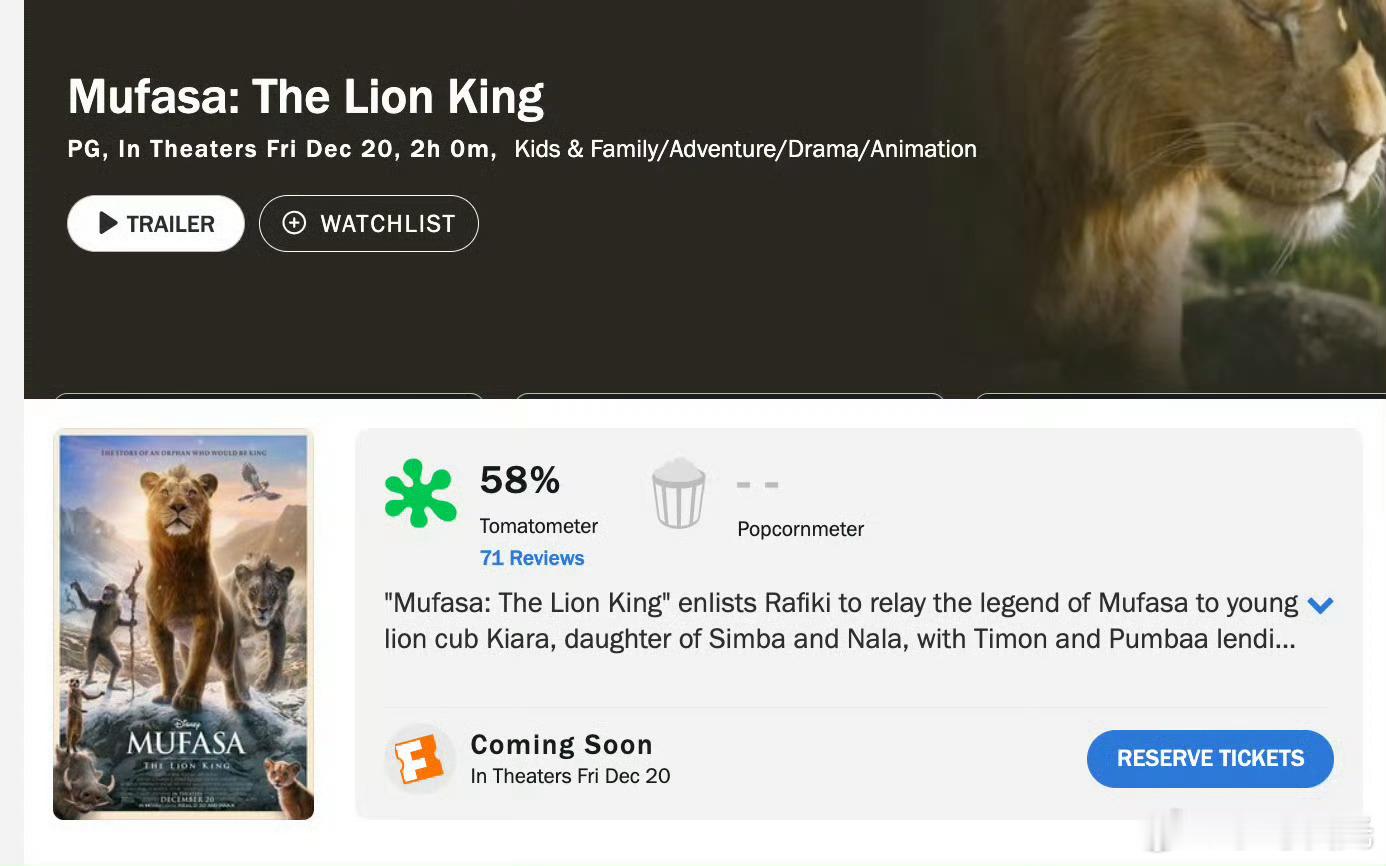Click the Popcornmeter label text
Screen dimensions: 1386x866
pos(800,529)
